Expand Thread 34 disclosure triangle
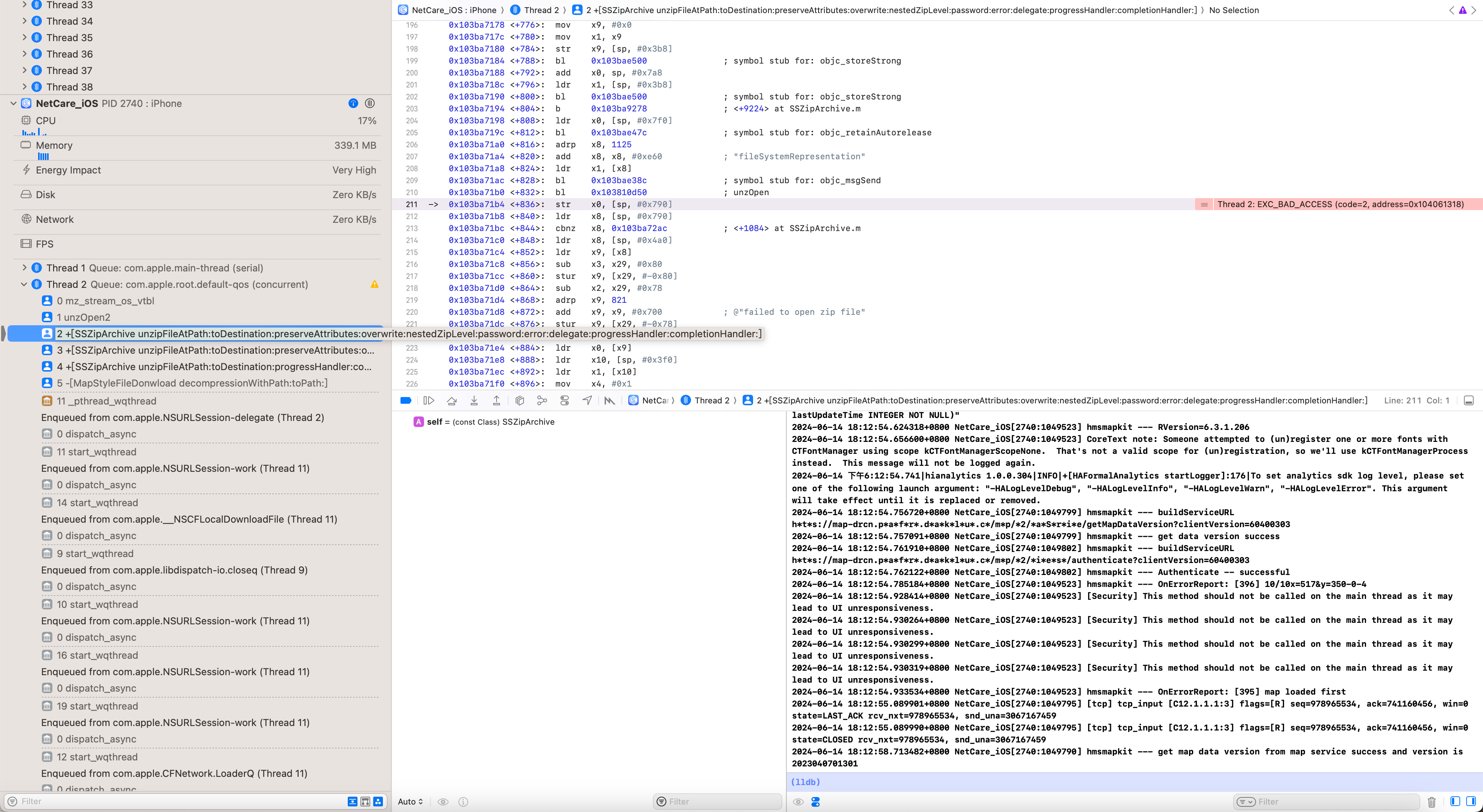The image size is (1483, 812). click(x=24, y=21)
